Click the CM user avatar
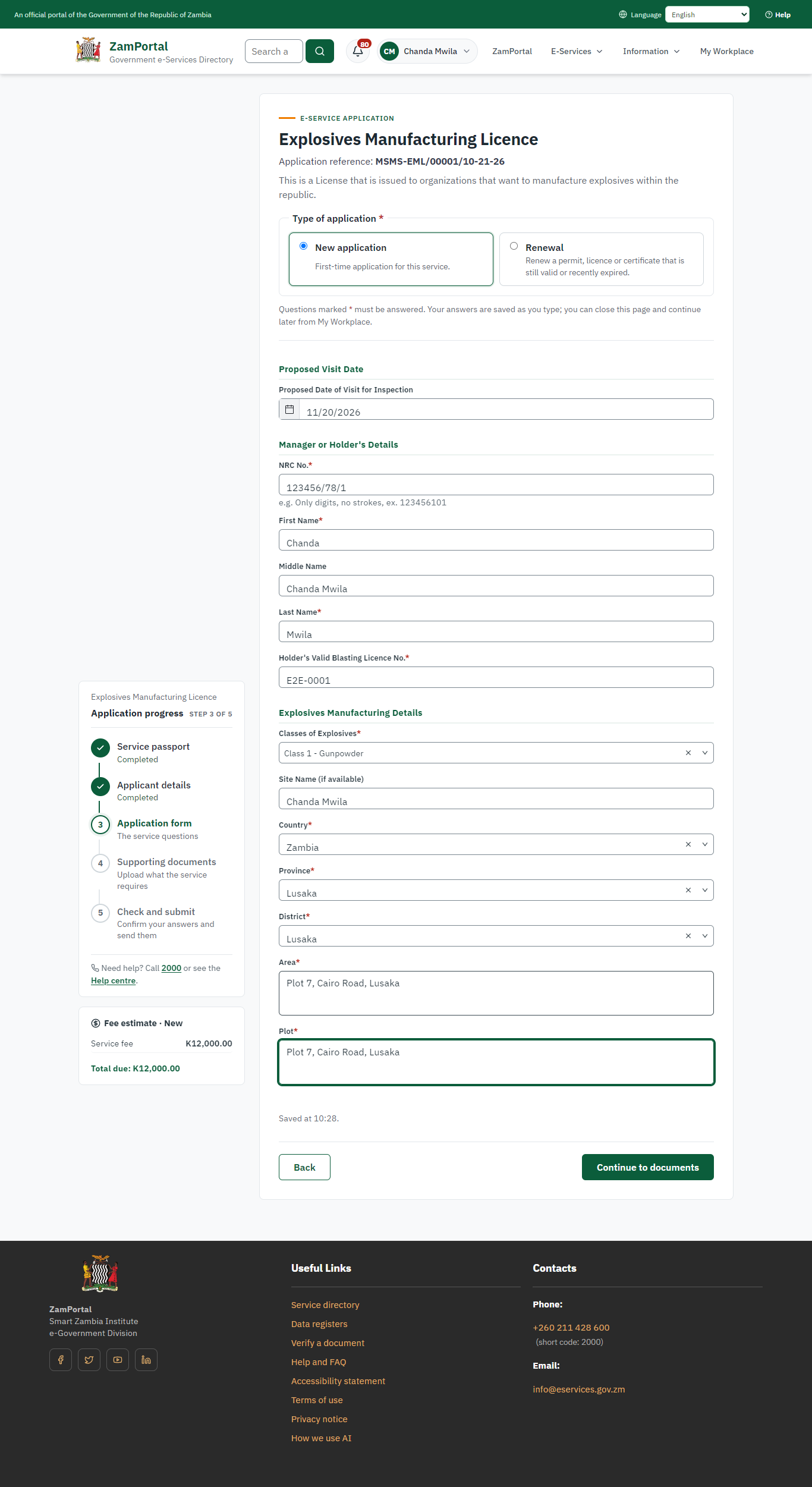Image resolution: width=812 pixels, height=1487 pixels. [389, 51]
